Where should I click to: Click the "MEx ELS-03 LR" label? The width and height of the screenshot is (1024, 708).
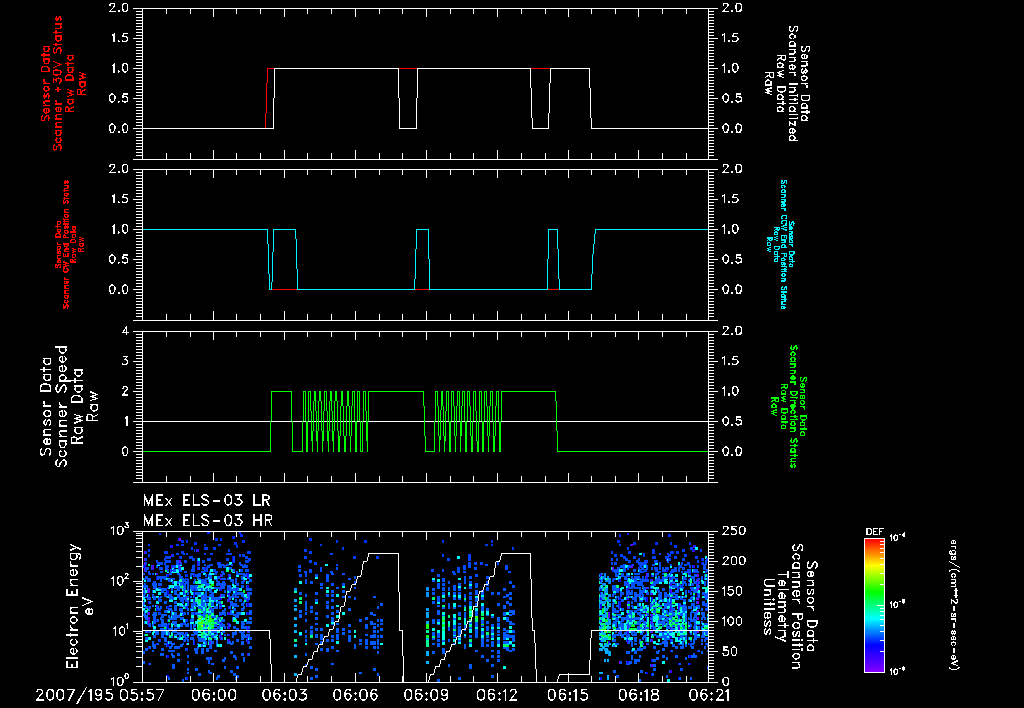point(206,501)
